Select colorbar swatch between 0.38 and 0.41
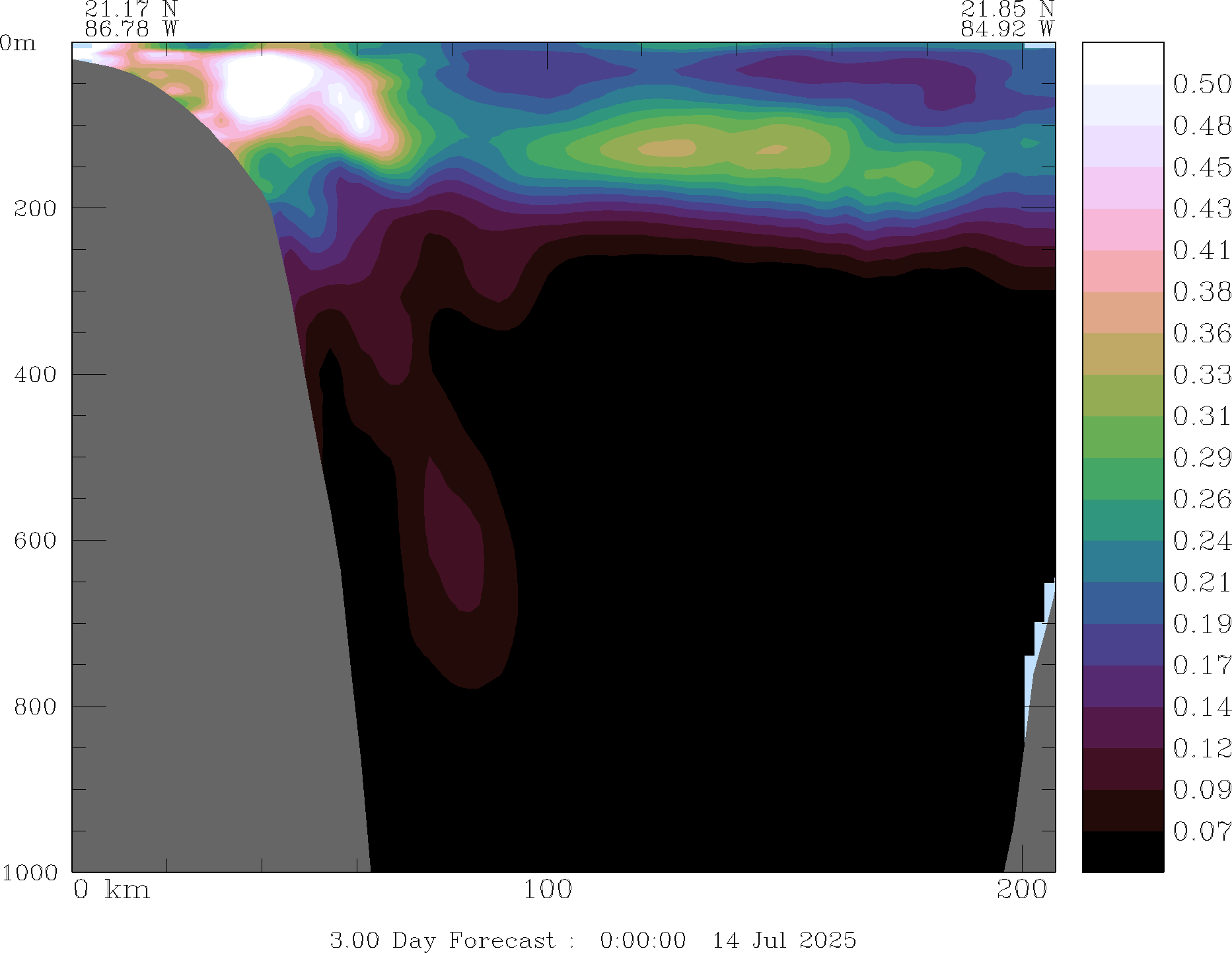Image resolution: width=1232 pixels, height=953 pixels. (x=1122, y=271)
